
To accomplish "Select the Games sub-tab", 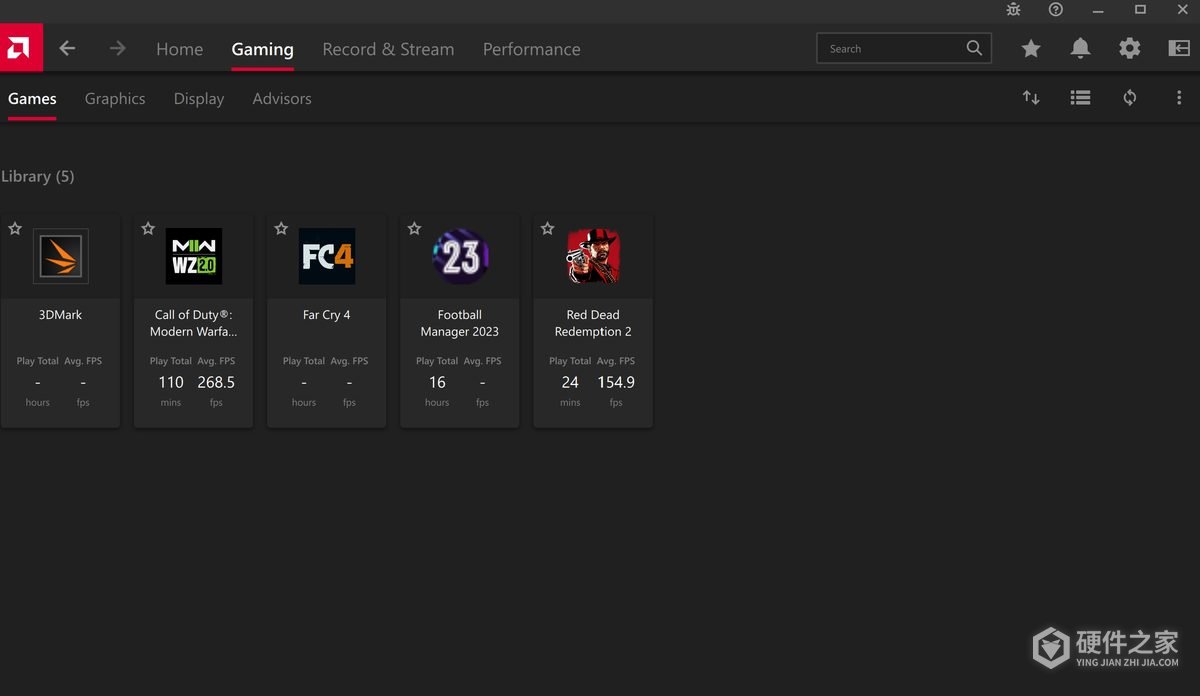I will coord(32,99).
